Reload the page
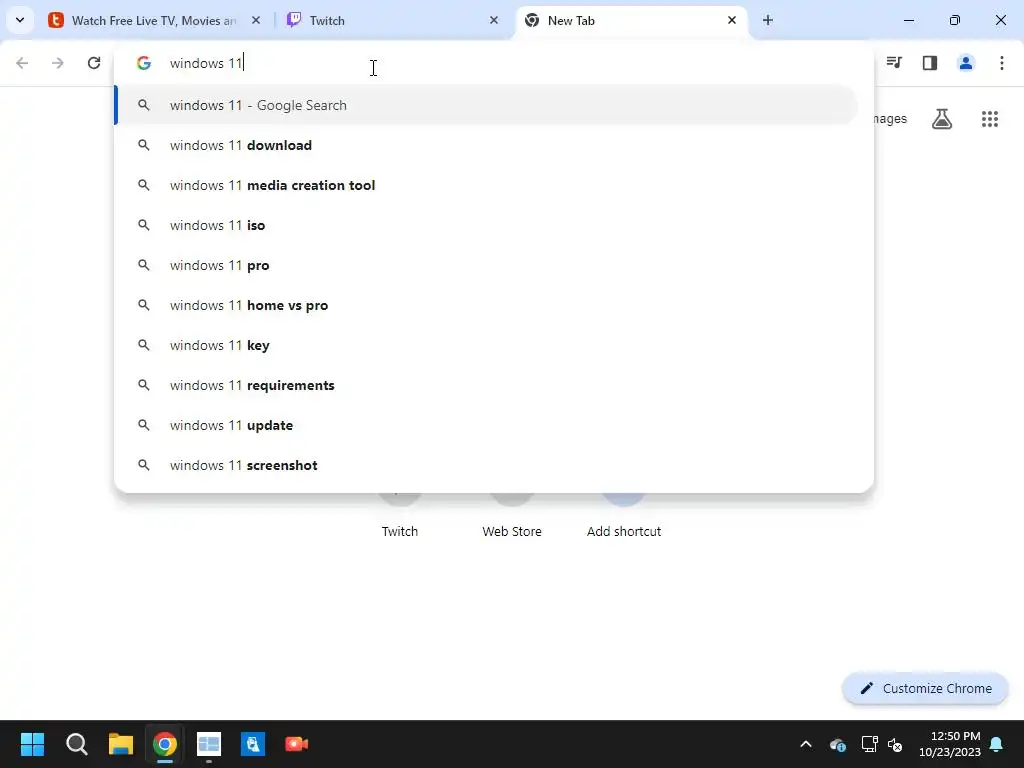Screen dimensions: 1024x768 coord(94,63)
